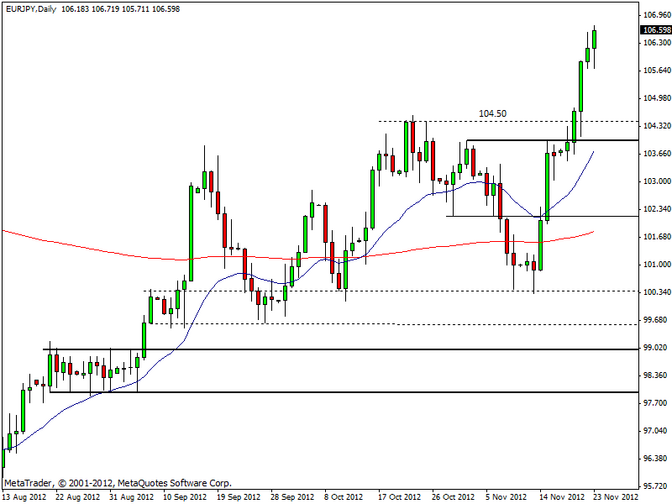Click the 96.380 price axis label
Screen dimensions: 672x504
654,458
